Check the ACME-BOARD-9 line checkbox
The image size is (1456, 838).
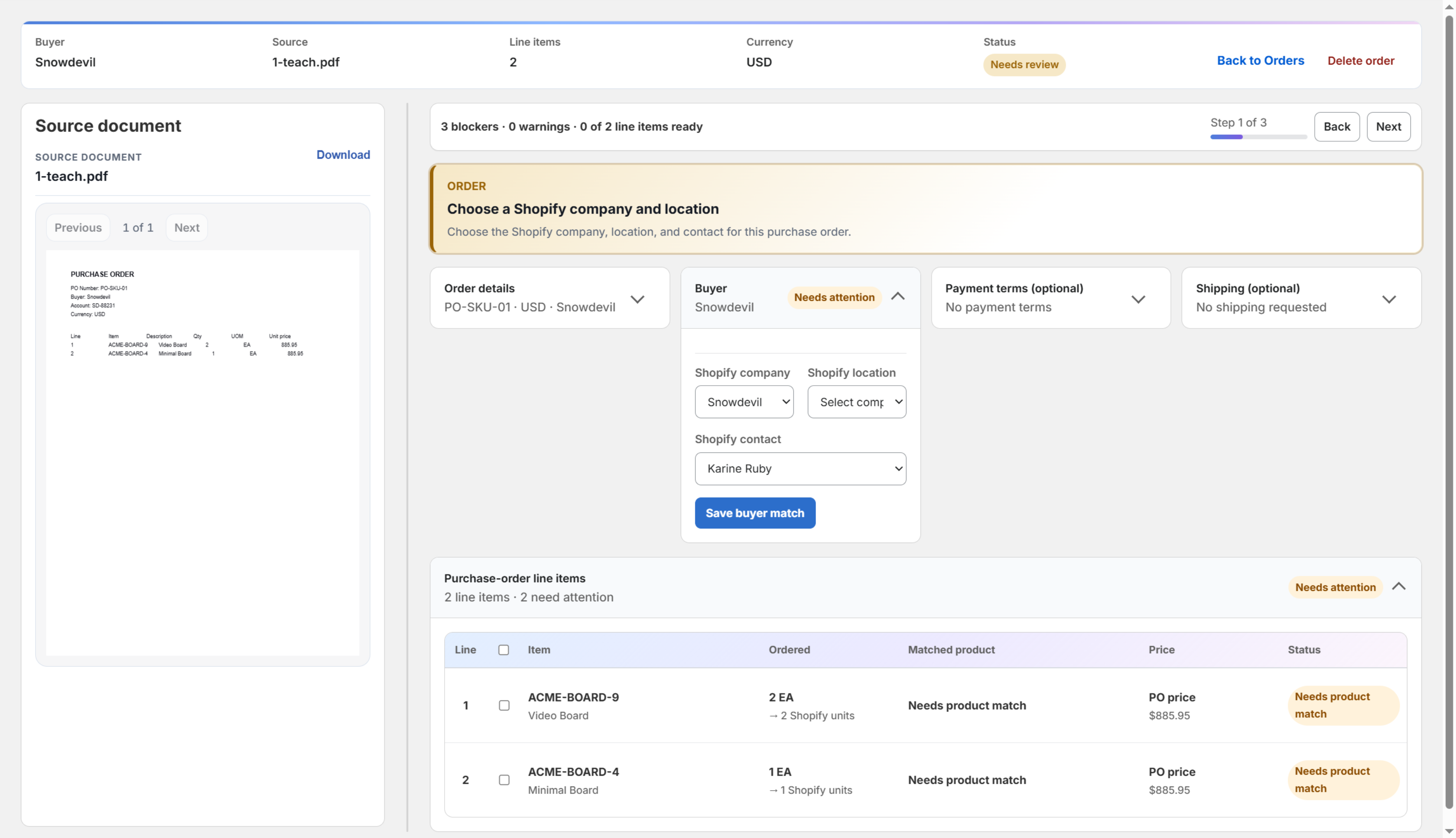504,705
